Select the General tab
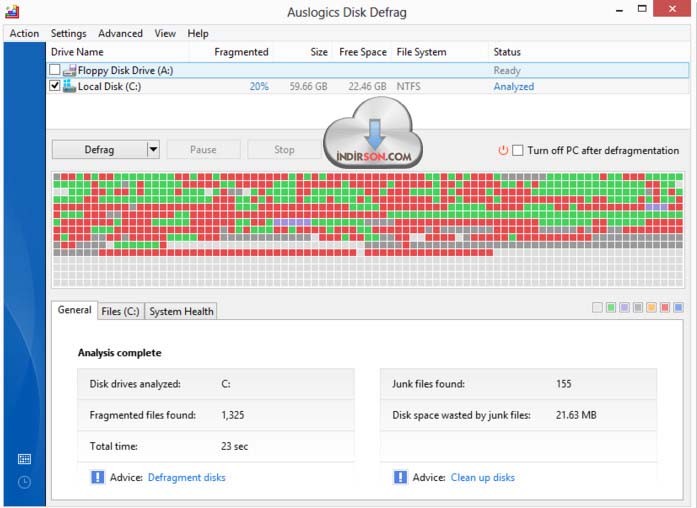This screenshot has width=697, height=508. [74, 310]
